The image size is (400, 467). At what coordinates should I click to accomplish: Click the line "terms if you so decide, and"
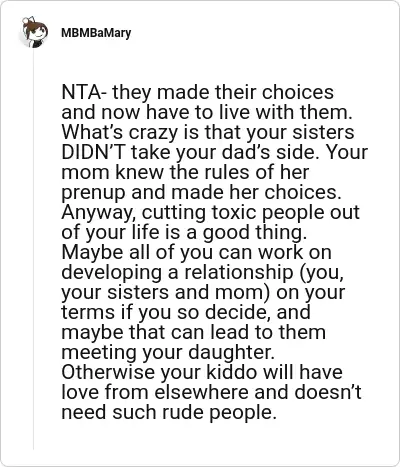[186, 312]
